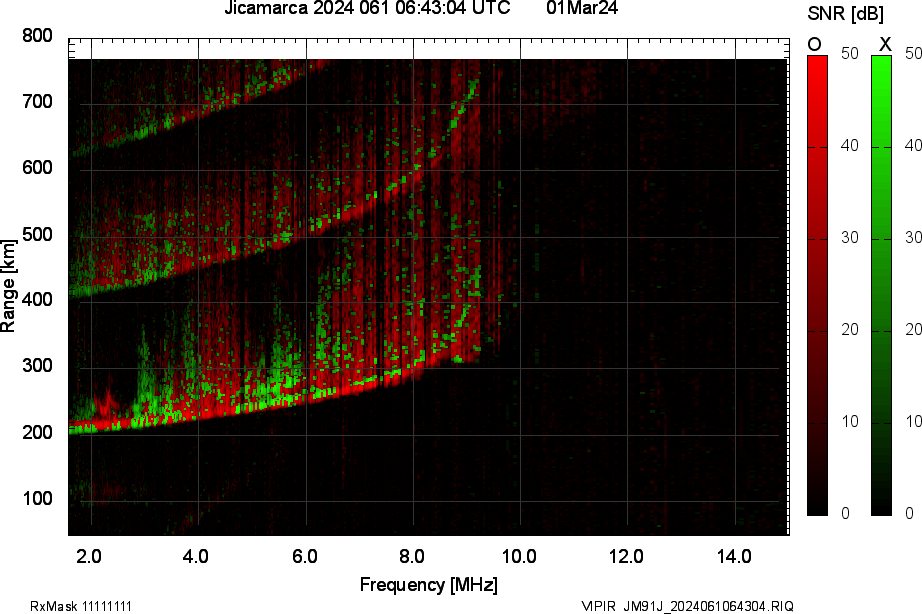Click the '4.0' frequency tick label
Screen dimensions: 922x614
(196, 556)
